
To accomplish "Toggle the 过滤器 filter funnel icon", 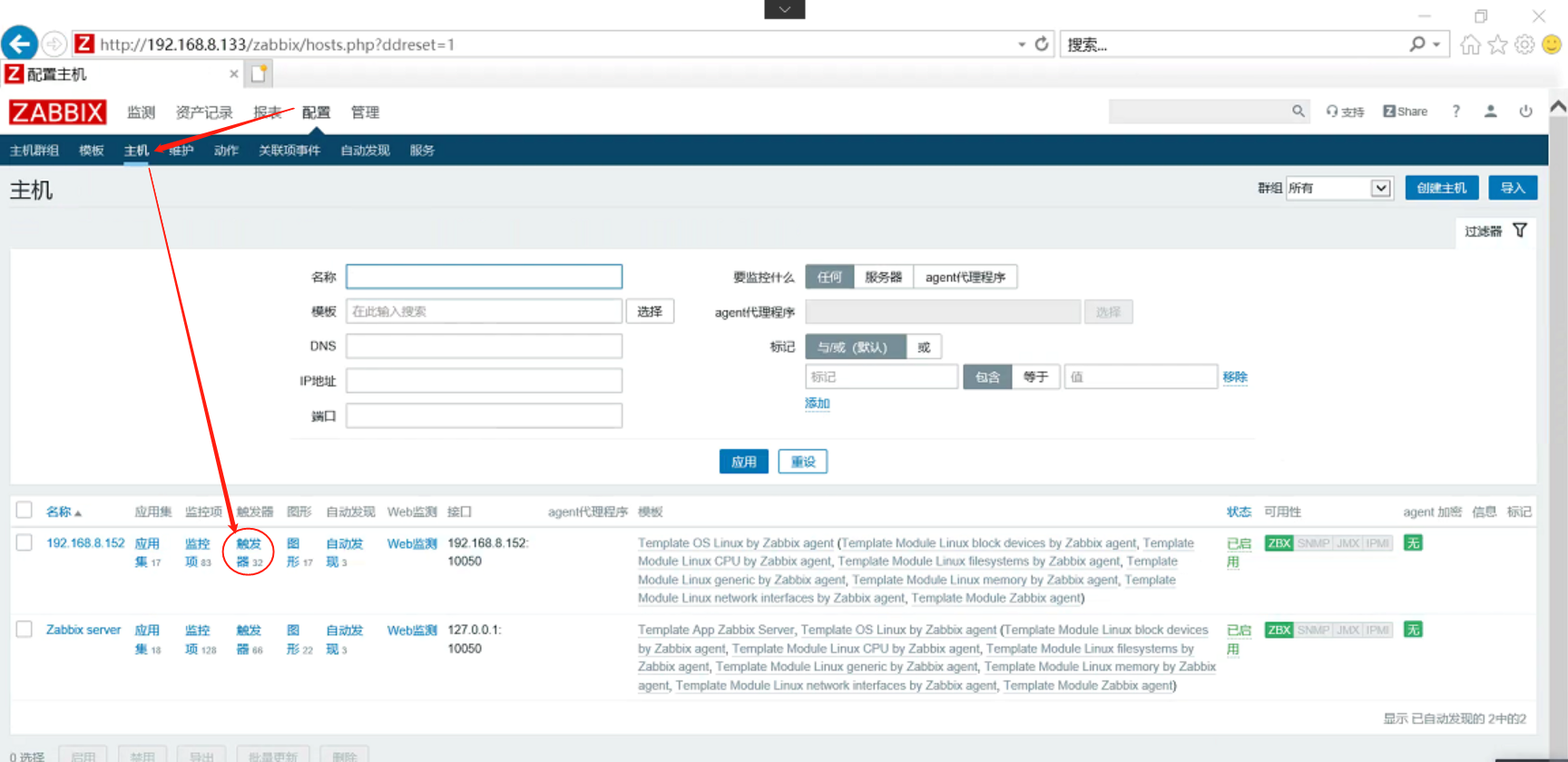I will tap(1520, 230).
